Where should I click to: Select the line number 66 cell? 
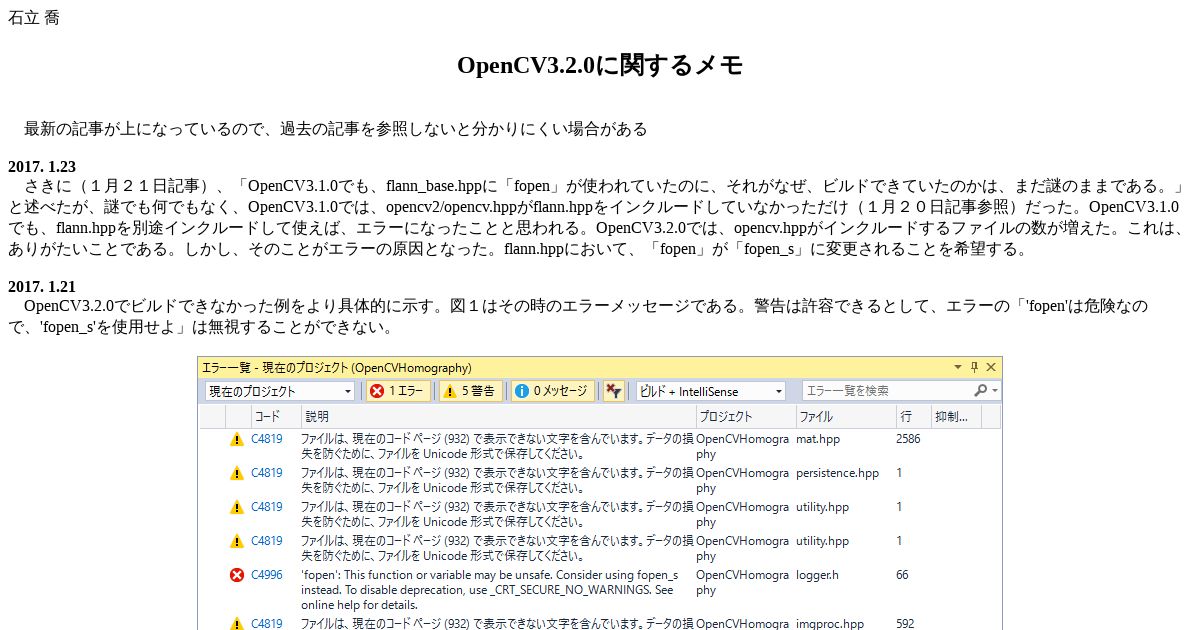[x=902, y=575]
